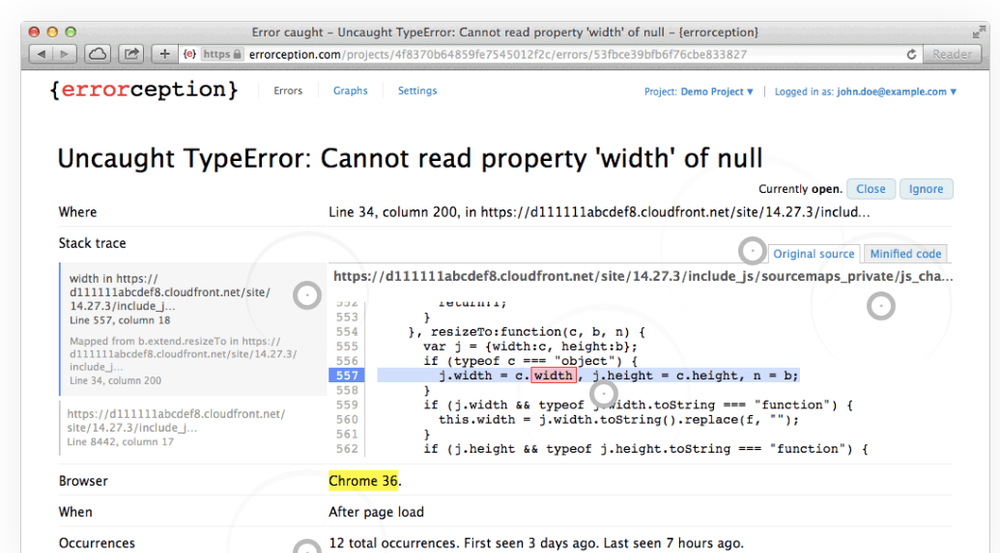Open the Errors navigation item

288,91
